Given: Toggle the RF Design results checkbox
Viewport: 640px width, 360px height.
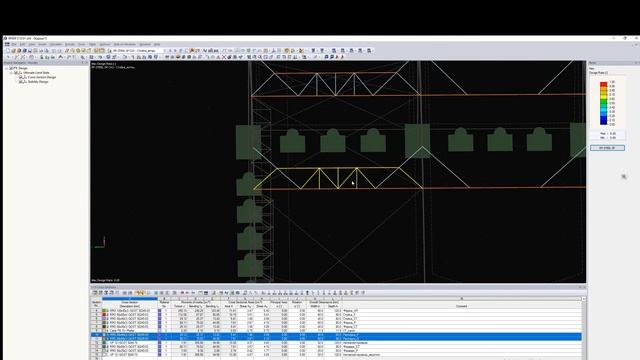Looking at the screenshot, I should point(11,68).
